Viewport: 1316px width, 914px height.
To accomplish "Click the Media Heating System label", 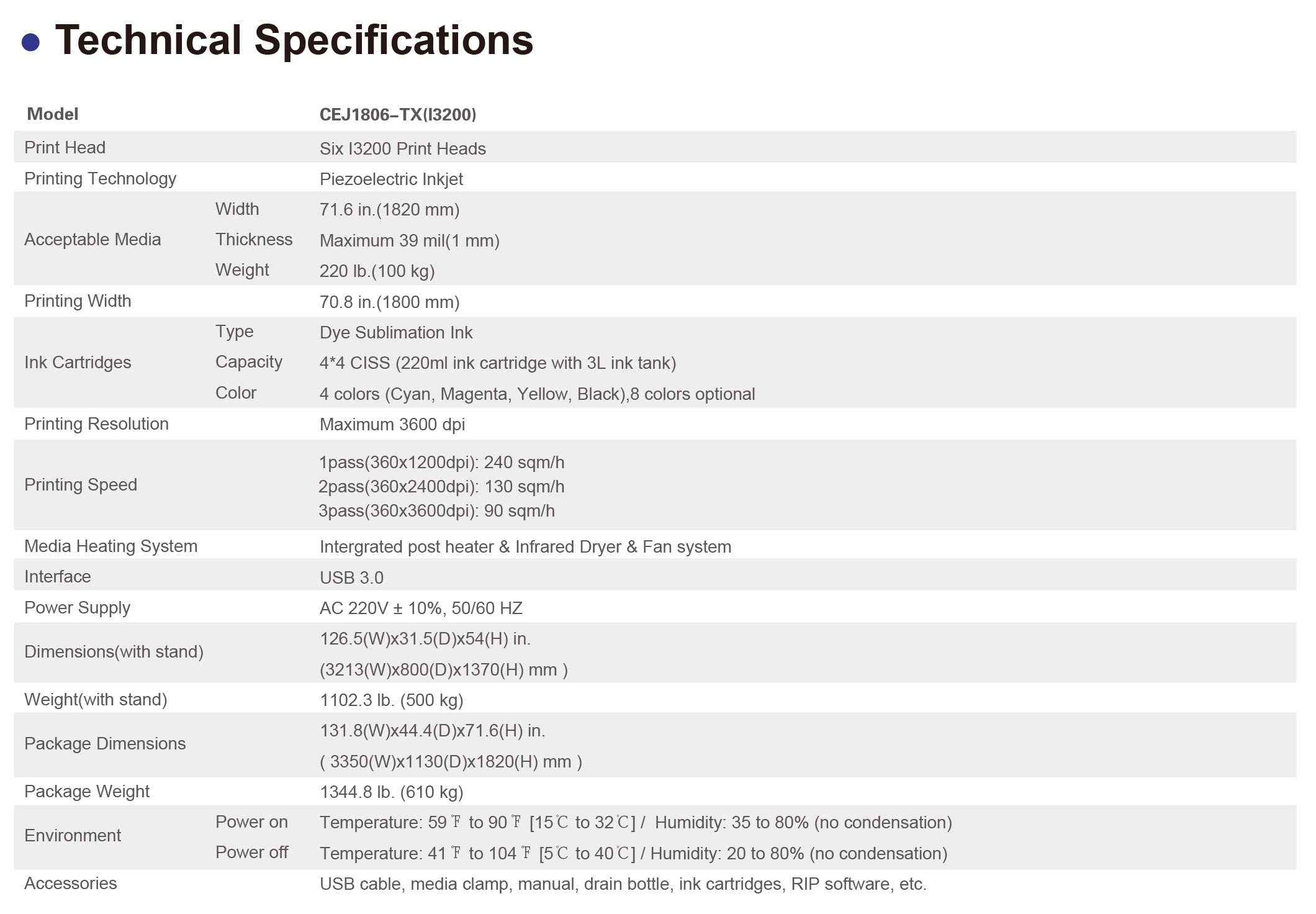I will [110, 546].
